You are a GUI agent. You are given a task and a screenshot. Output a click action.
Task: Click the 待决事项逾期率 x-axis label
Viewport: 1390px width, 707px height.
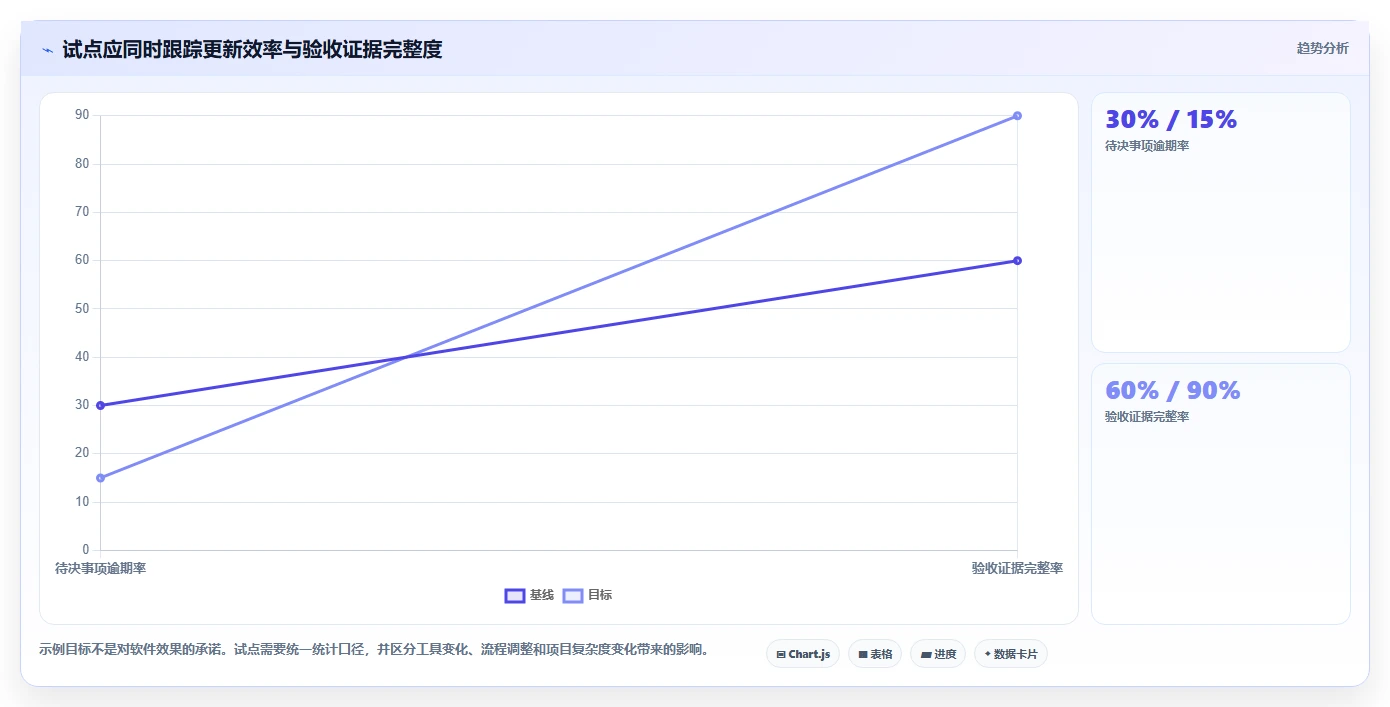100,568
